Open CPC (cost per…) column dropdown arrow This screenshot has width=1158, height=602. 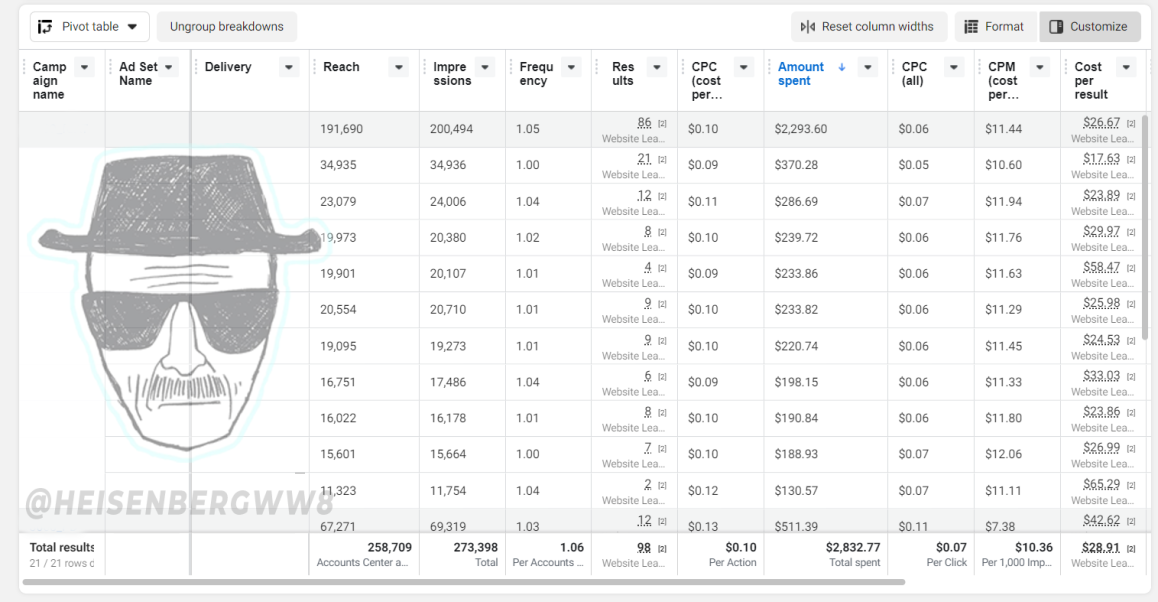point(744,67)
